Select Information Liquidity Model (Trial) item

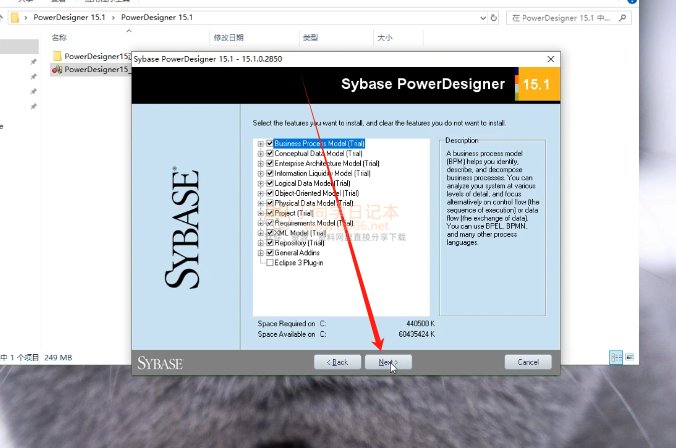click(x=313, y=173)
